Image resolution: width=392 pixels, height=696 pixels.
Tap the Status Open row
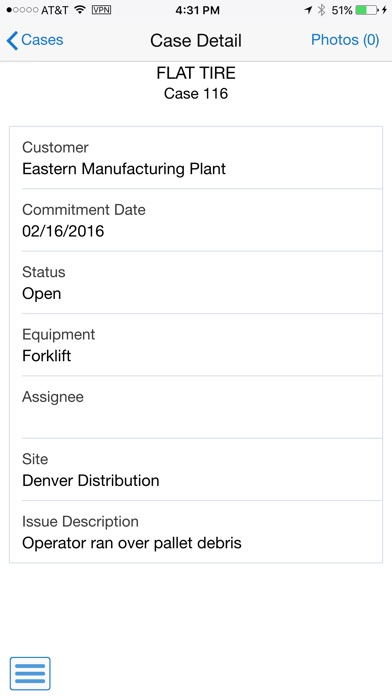coord(196,282)
